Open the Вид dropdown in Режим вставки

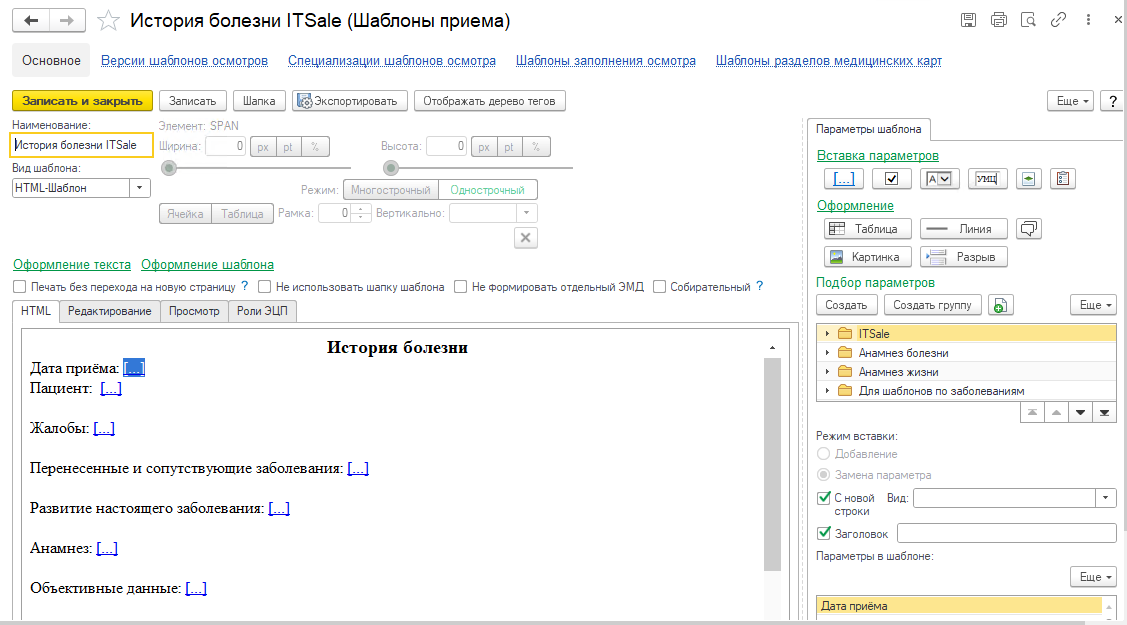click(1105, 498)
